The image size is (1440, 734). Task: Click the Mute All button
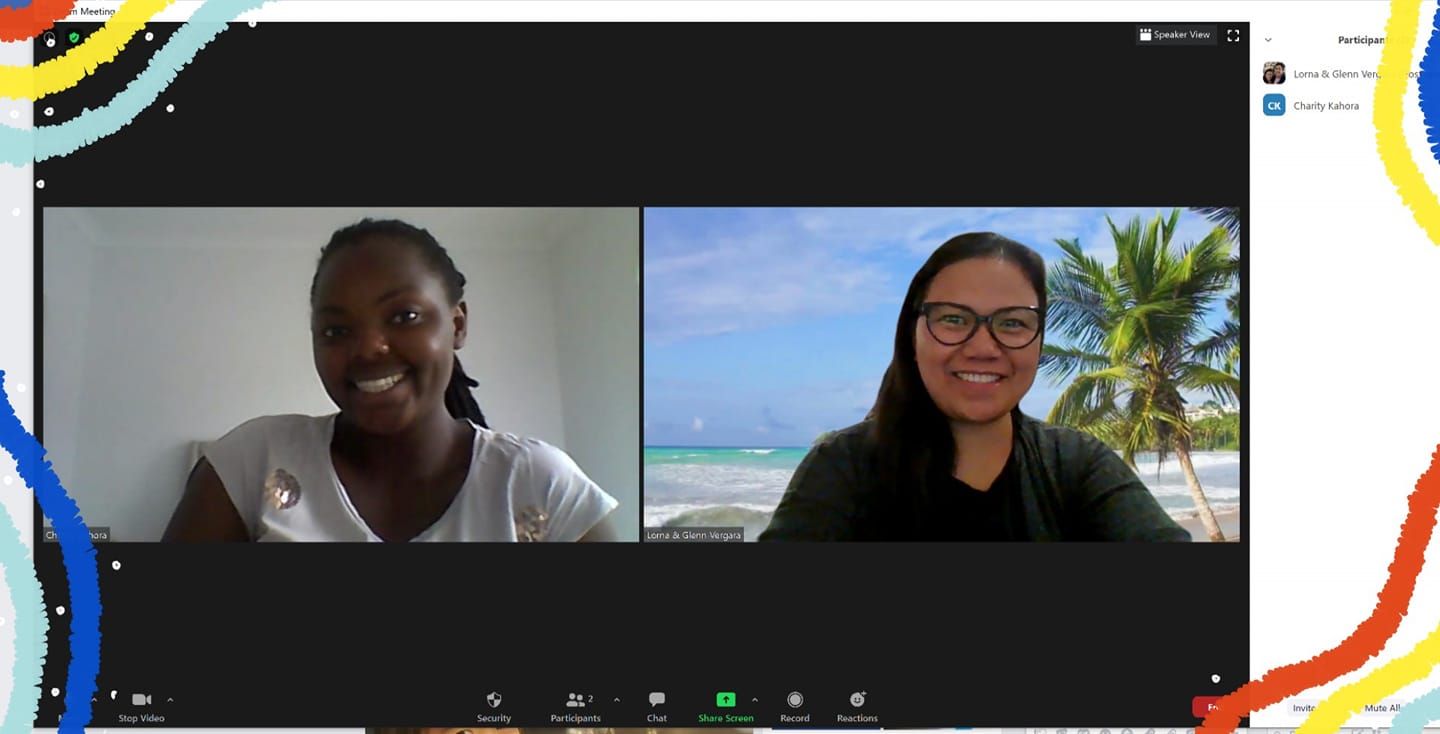1381,708
